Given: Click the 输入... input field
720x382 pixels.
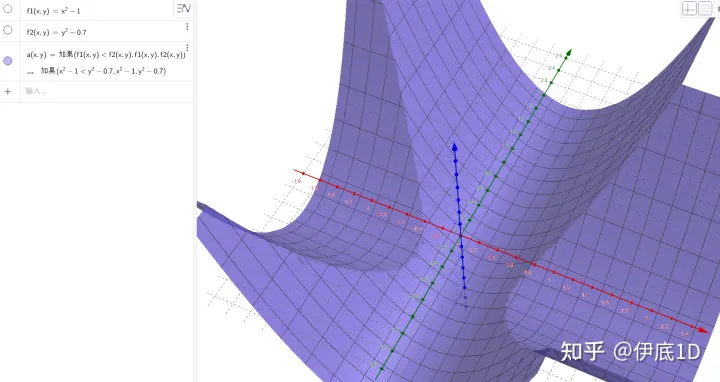Looking at the screenshot, I should (107, 91).
